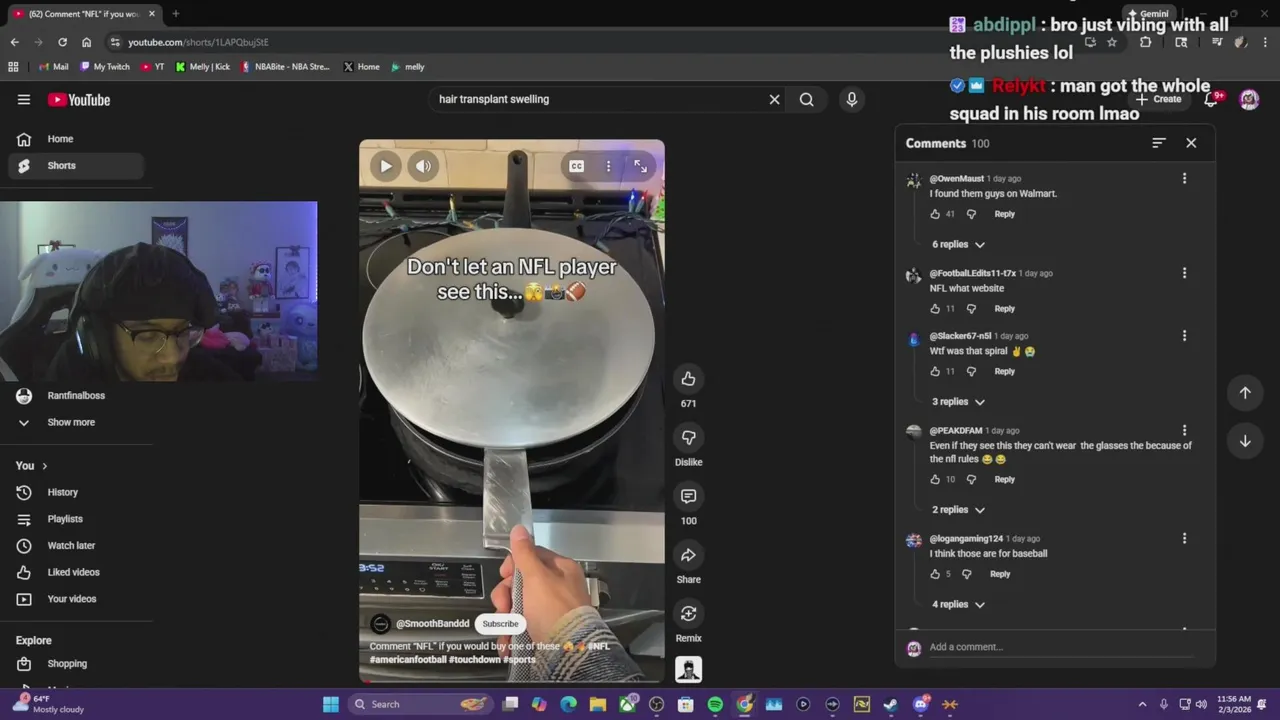Open Spotify from the taskbar
Screen dimensions: 1280x720
point(715,704)
